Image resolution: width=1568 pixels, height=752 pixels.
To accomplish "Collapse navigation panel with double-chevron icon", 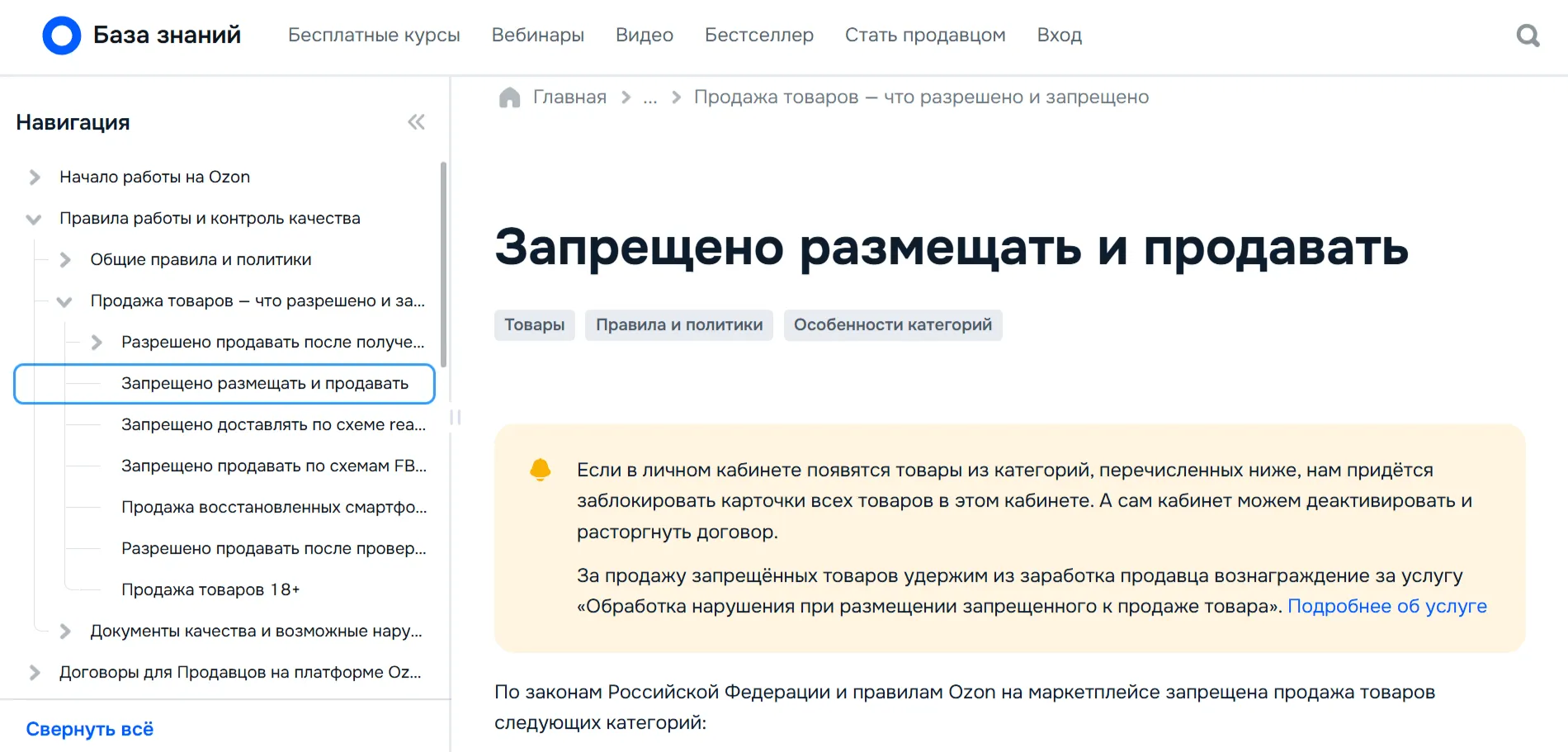I will pos(416,122).
